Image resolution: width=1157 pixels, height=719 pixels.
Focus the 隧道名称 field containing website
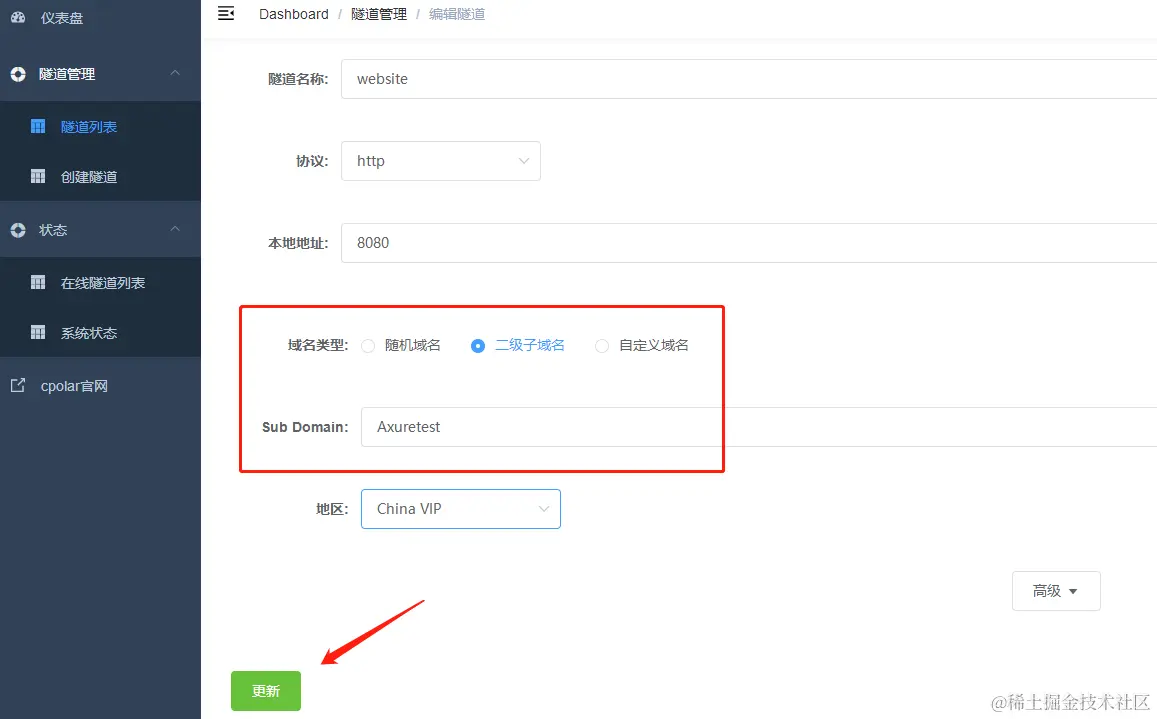(749, 79)
